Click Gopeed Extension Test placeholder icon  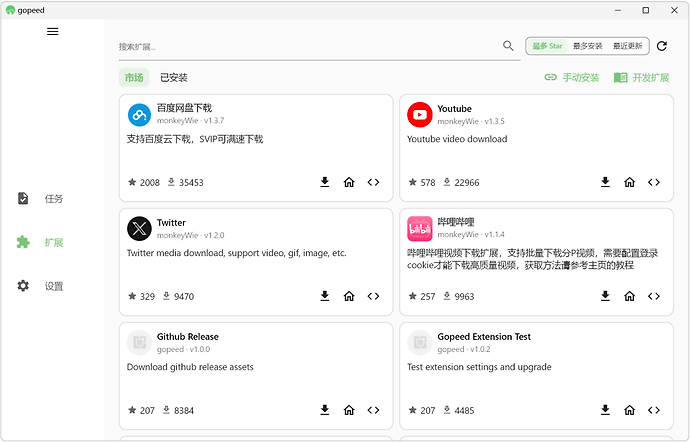pos(420,343)
